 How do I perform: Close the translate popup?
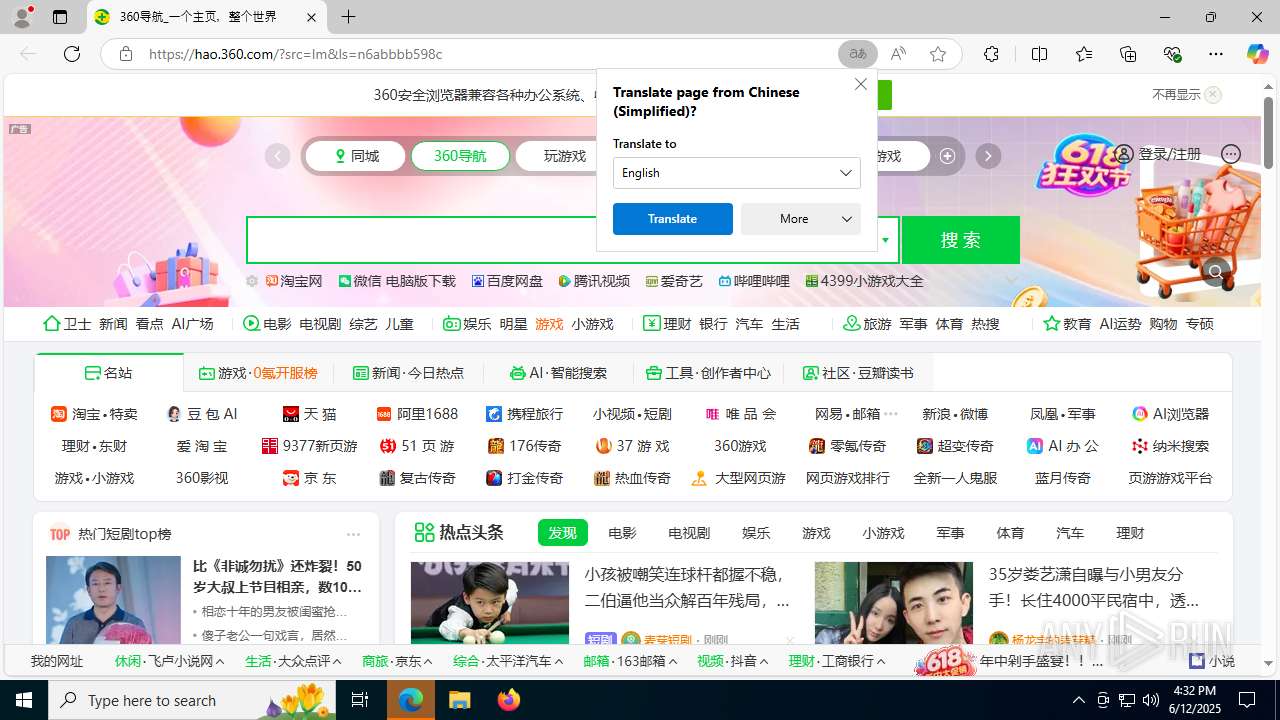click(861, 84)
